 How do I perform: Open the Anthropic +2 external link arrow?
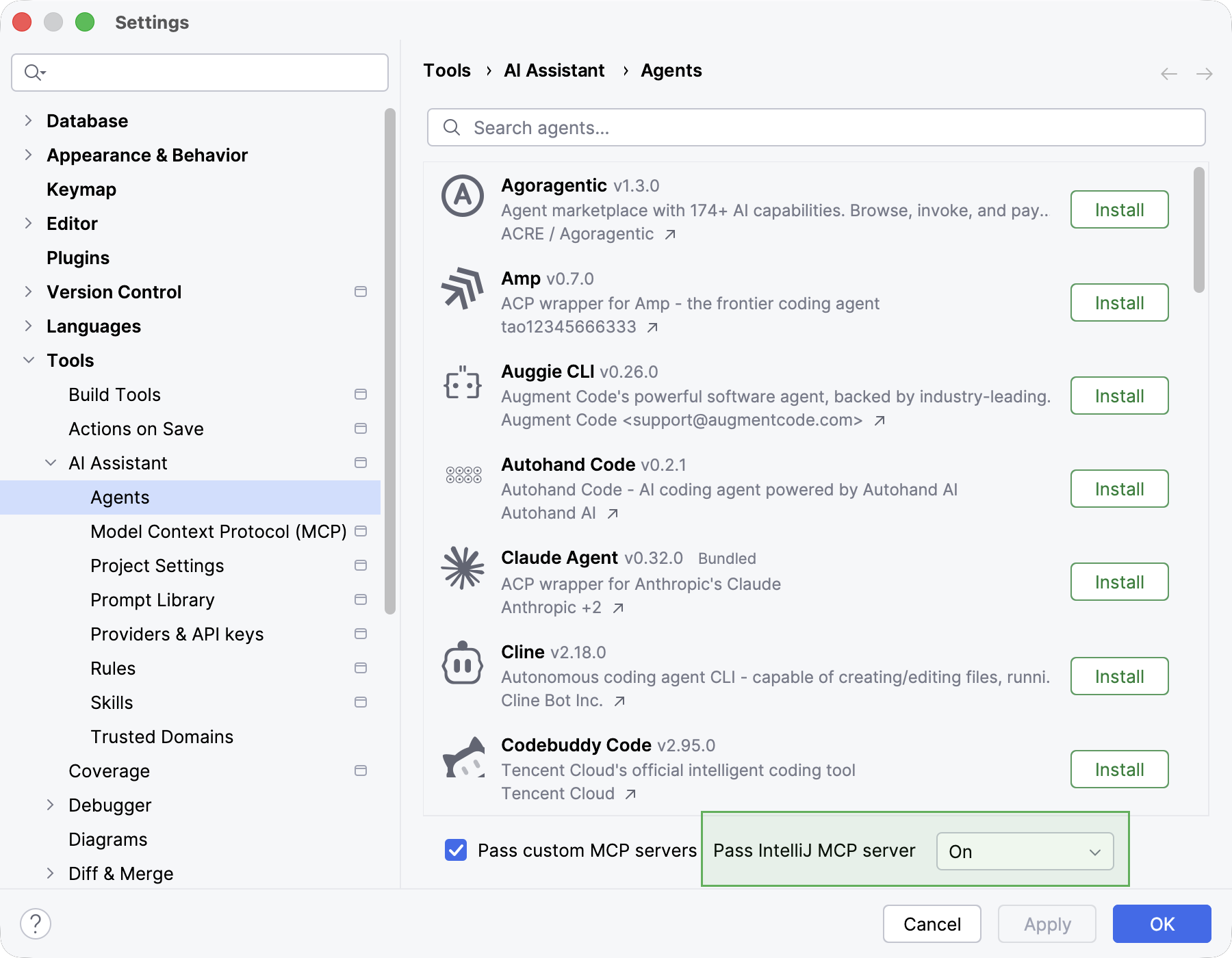[x=618, y=608]
